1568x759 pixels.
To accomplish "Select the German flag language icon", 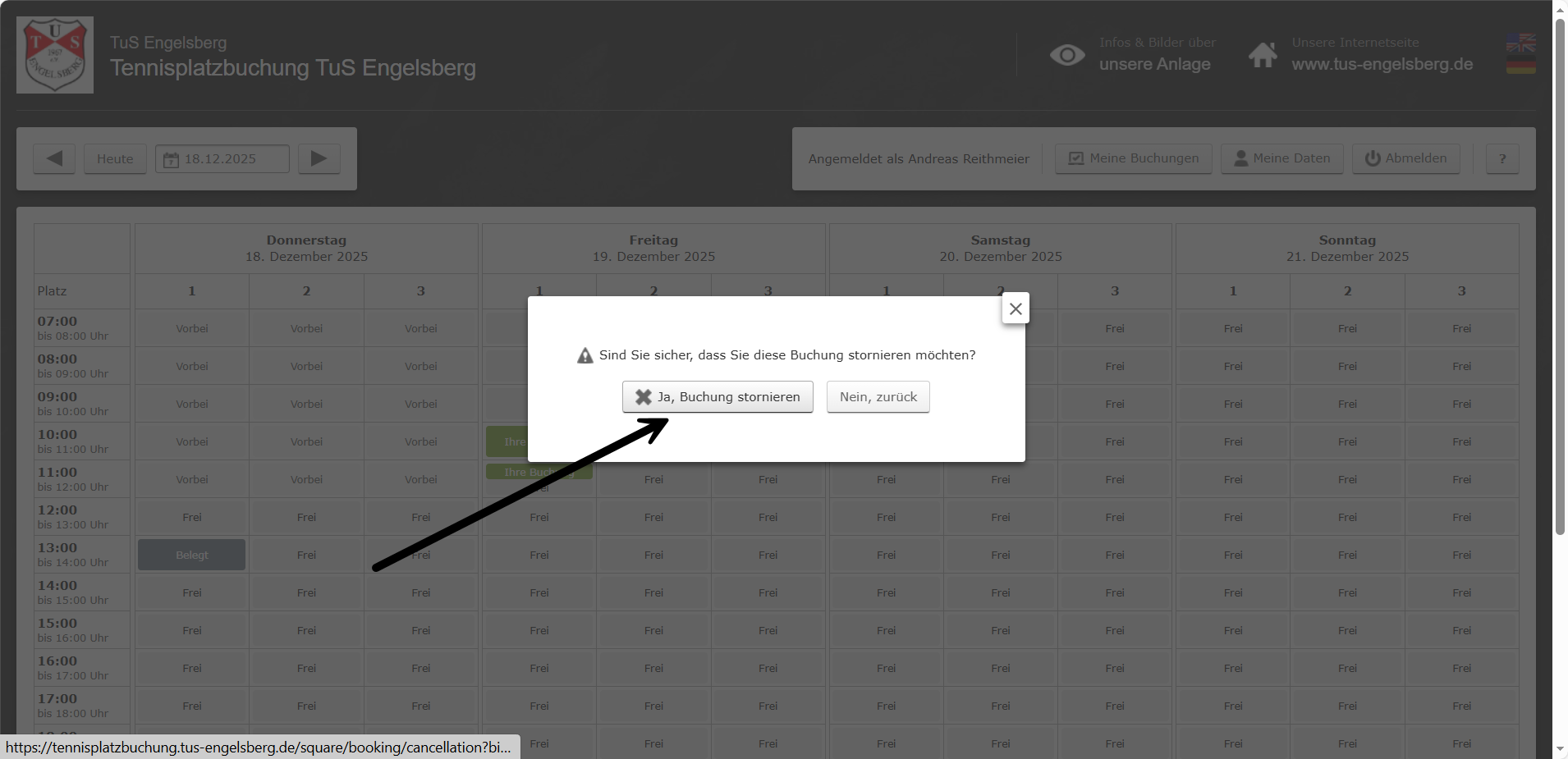I will point(1520,65).
